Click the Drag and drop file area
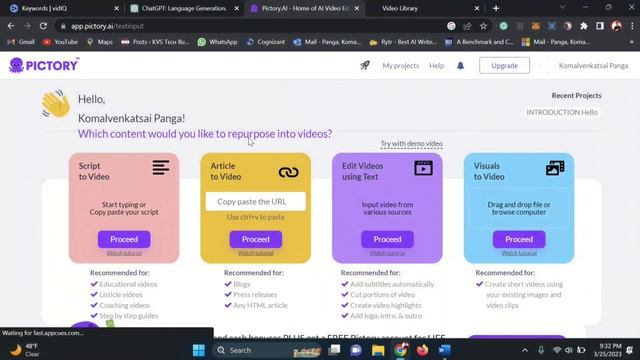The image size is (640, 360). pos(519,208)
